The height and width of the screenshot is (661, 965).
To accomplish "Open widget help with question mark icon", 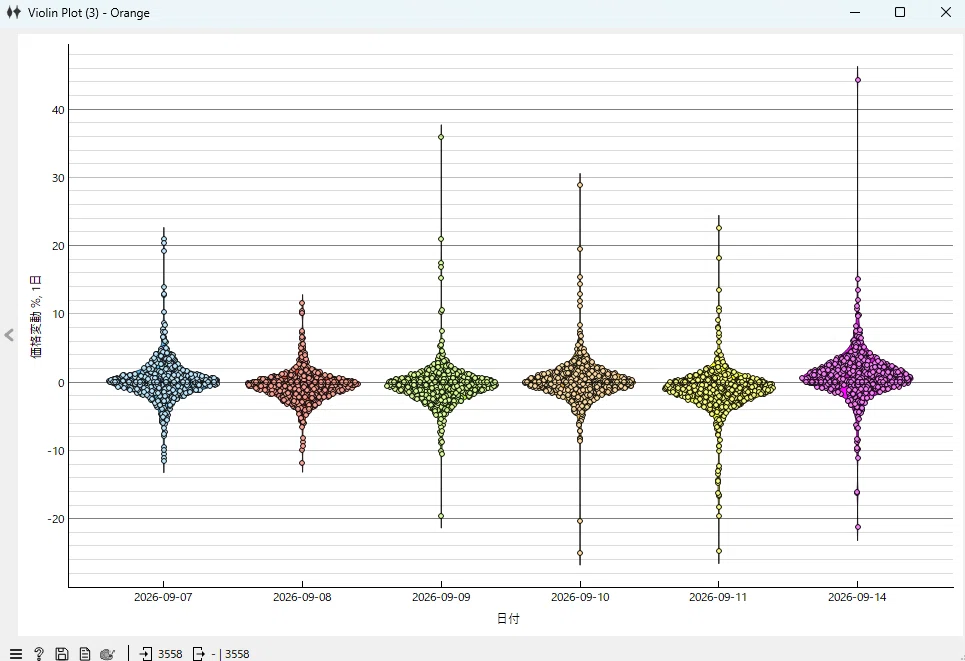I will click(39, 654).
